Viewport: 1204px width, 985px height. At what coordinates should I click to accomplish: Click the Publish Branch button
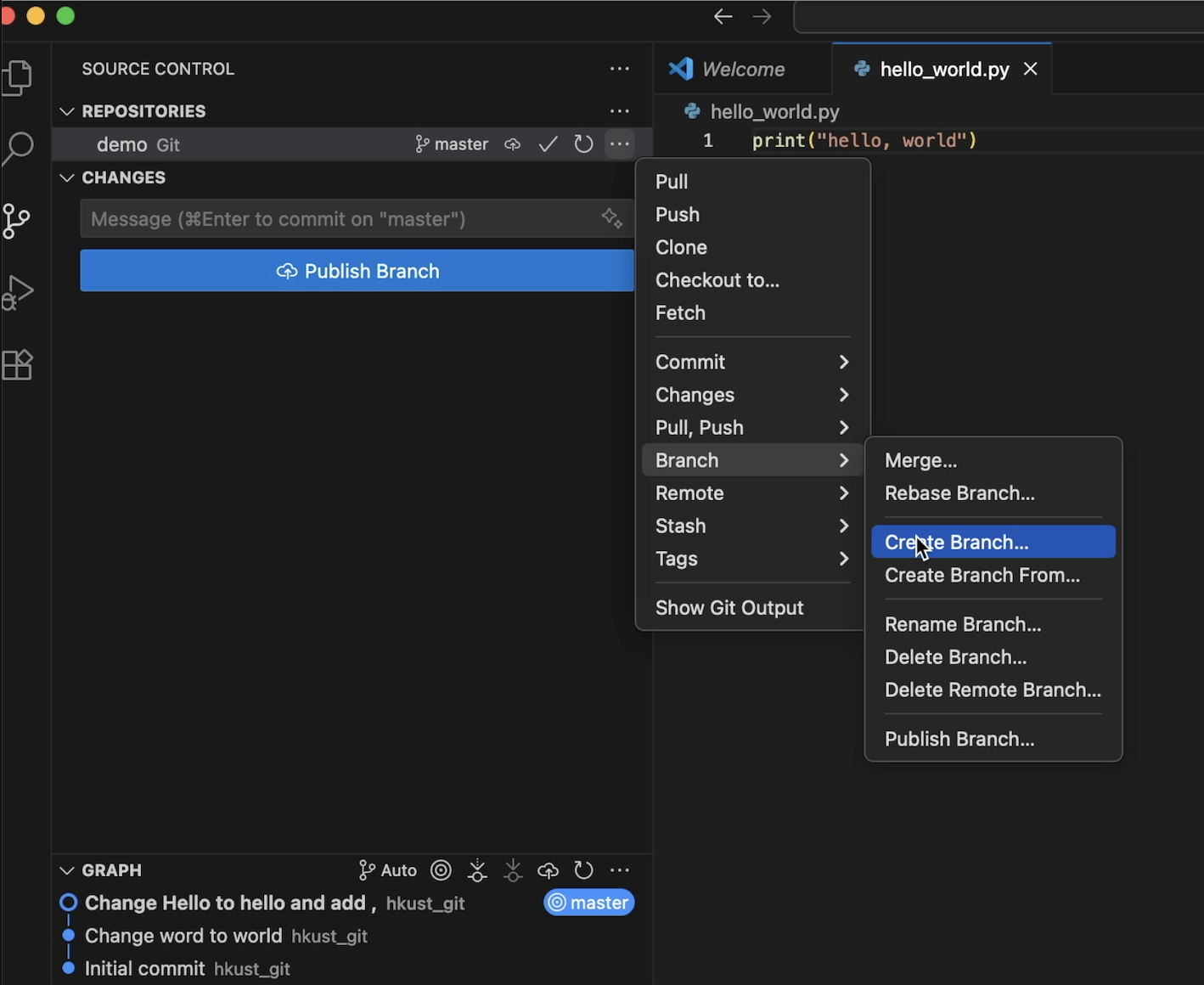[357, 271]
